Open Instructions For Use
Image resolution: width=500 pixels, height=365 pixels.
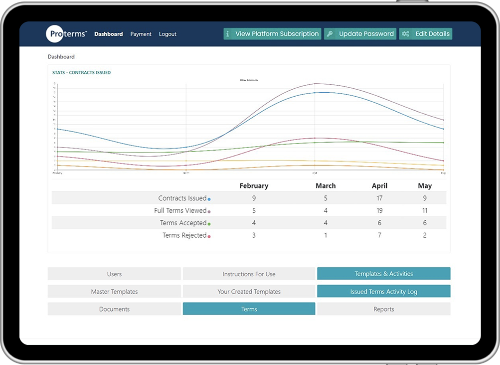pos(249,274)
